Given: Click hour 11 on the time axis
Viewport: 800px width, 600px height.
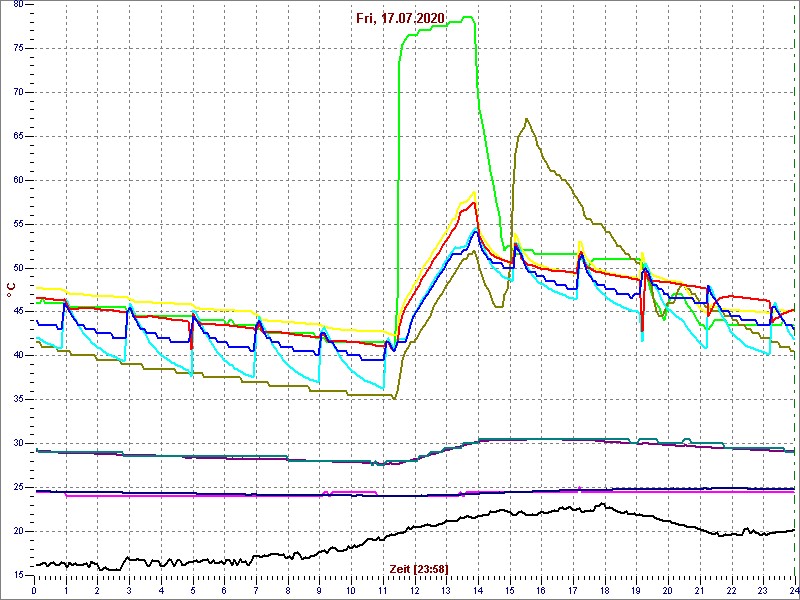Looking at the screenshot, I should point(383,591).
